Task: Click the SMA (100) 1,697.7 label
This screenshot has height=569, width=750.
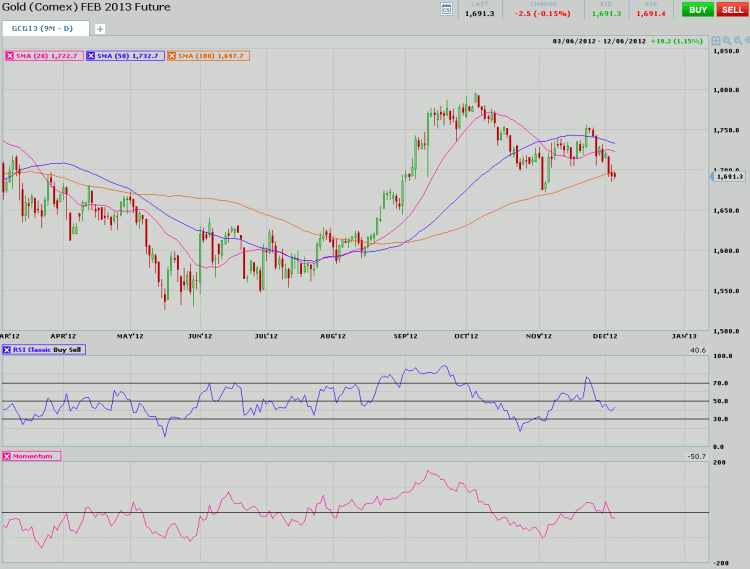Action: point(210,56)
